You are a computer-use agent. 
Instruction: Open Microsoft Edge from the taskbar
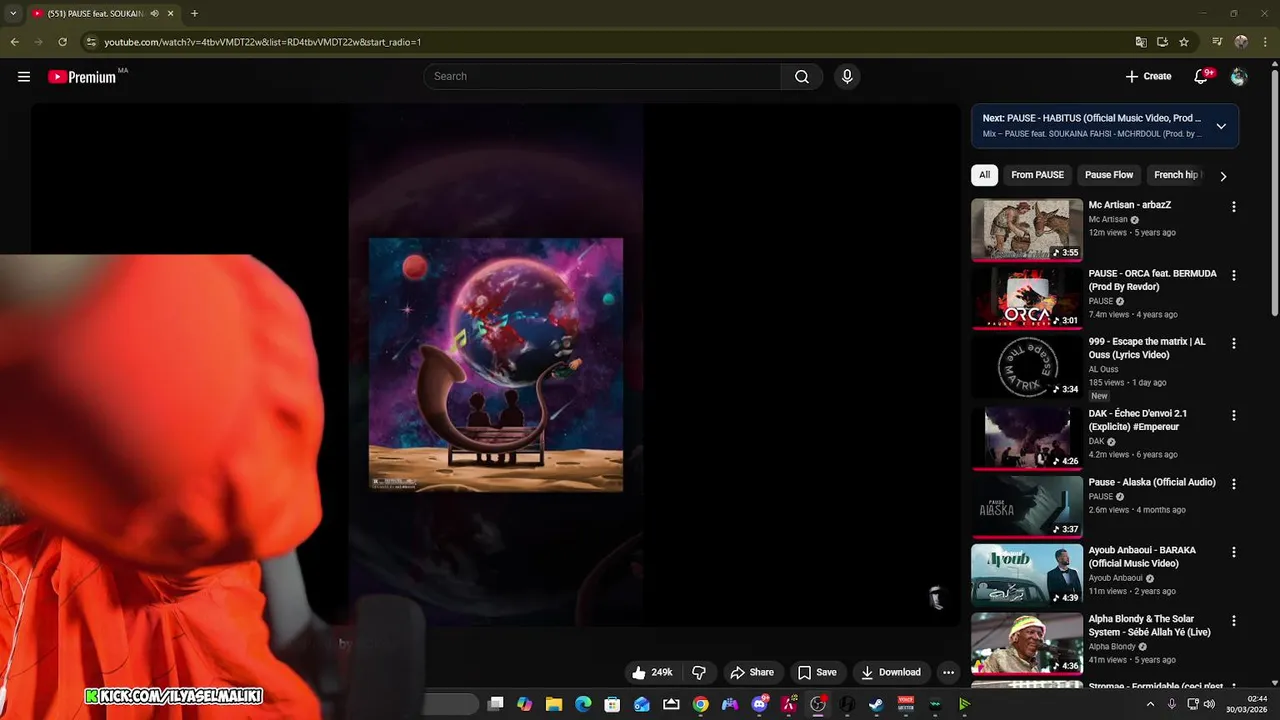(x=583, y=704)
